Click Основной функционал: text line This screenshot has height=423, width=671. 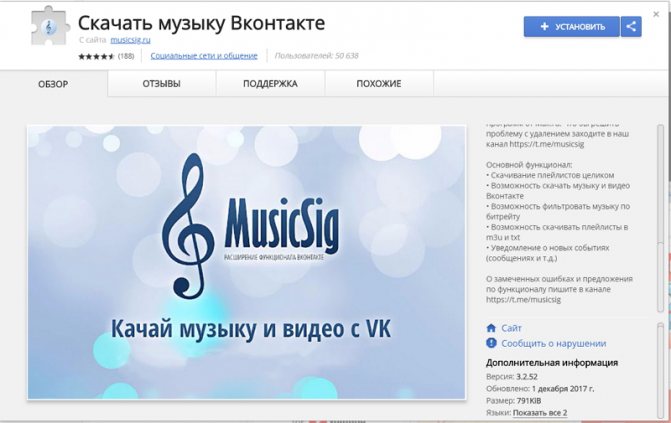tap(529, 164)
